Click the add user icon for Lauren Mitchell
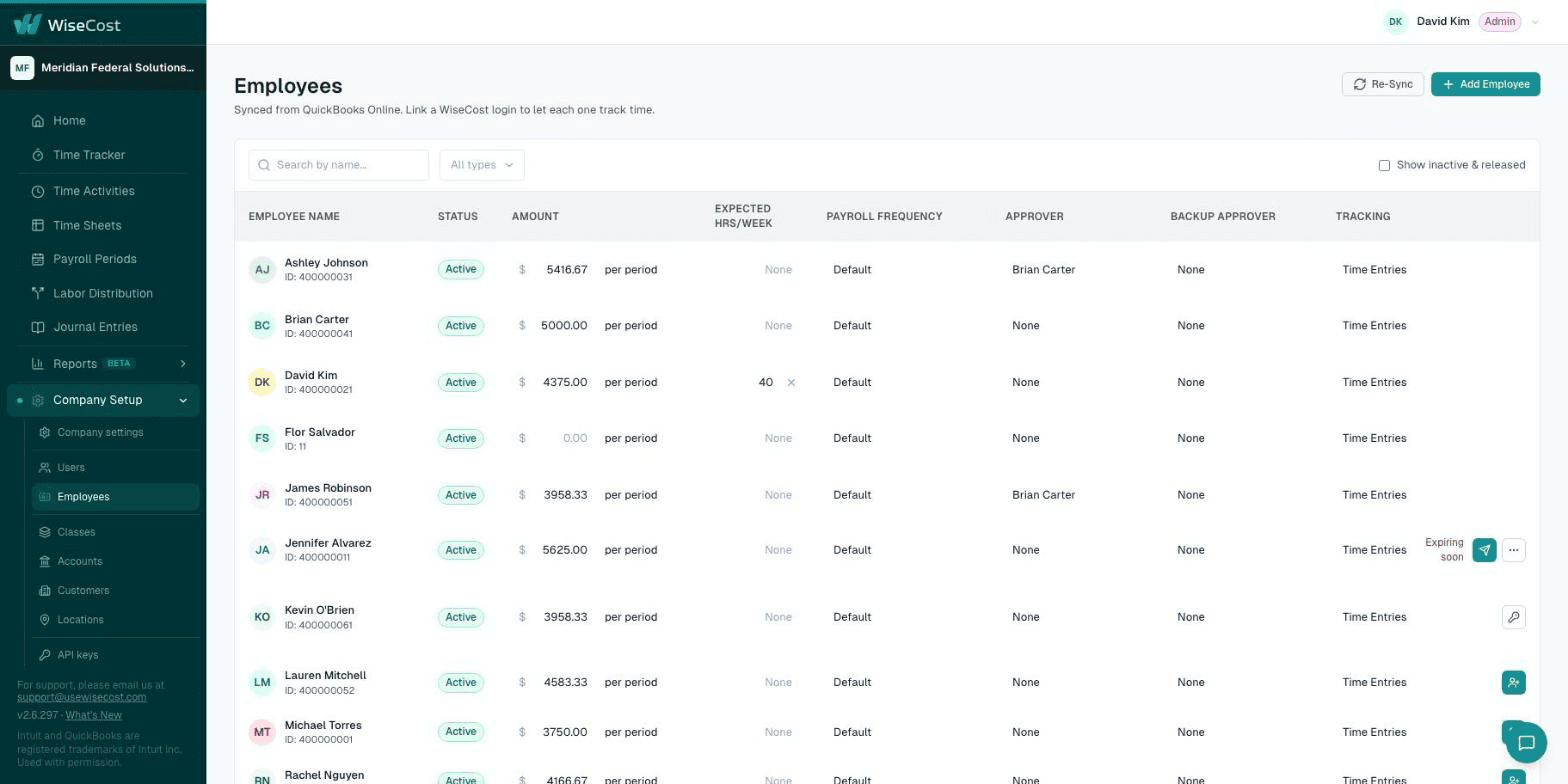 click(x=1514, y=682)
